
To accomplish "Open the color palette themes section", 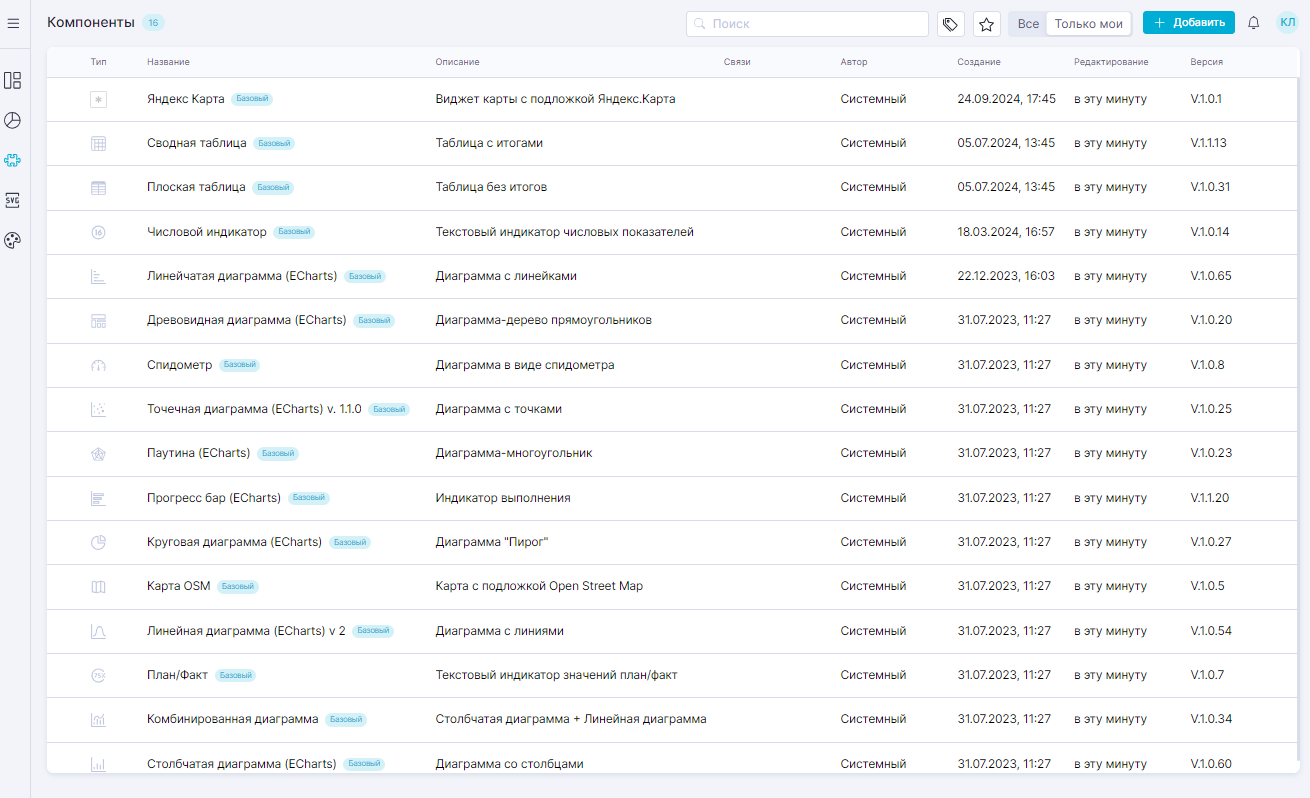I will pos(13,240).
